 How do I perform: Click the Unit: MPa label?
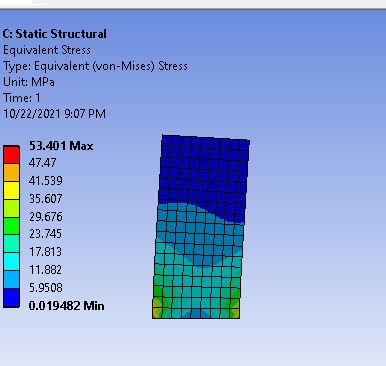(x=29, y=82)
